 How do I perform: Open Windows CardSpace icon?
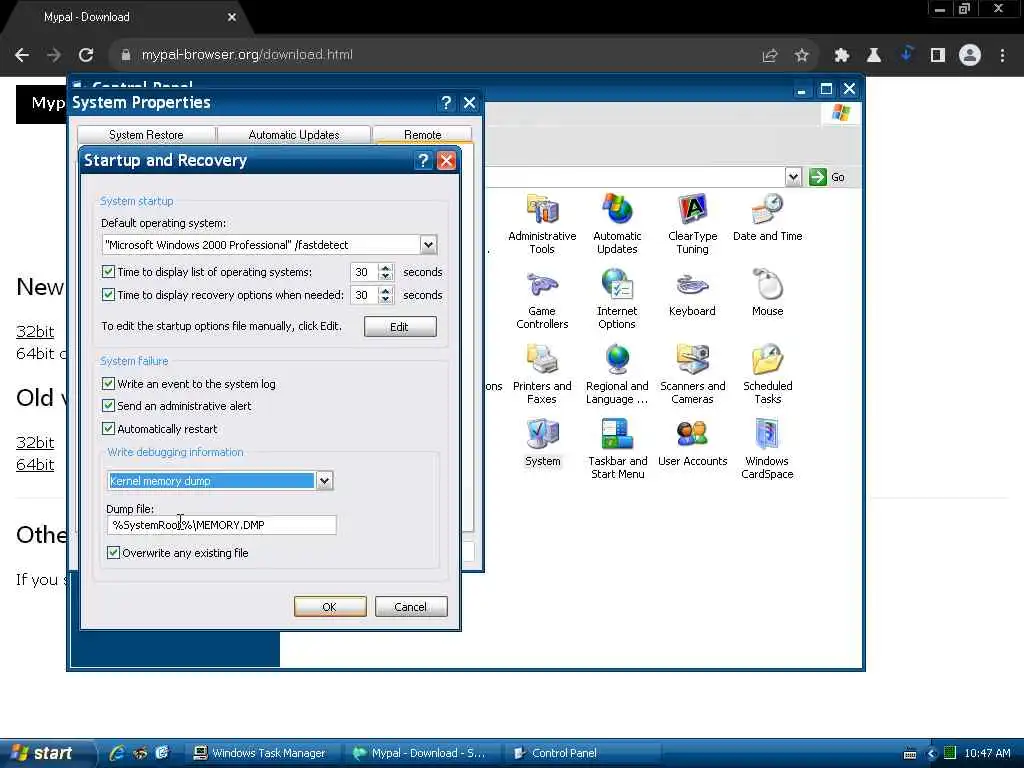pyautogui.click(x=767, y=449)
